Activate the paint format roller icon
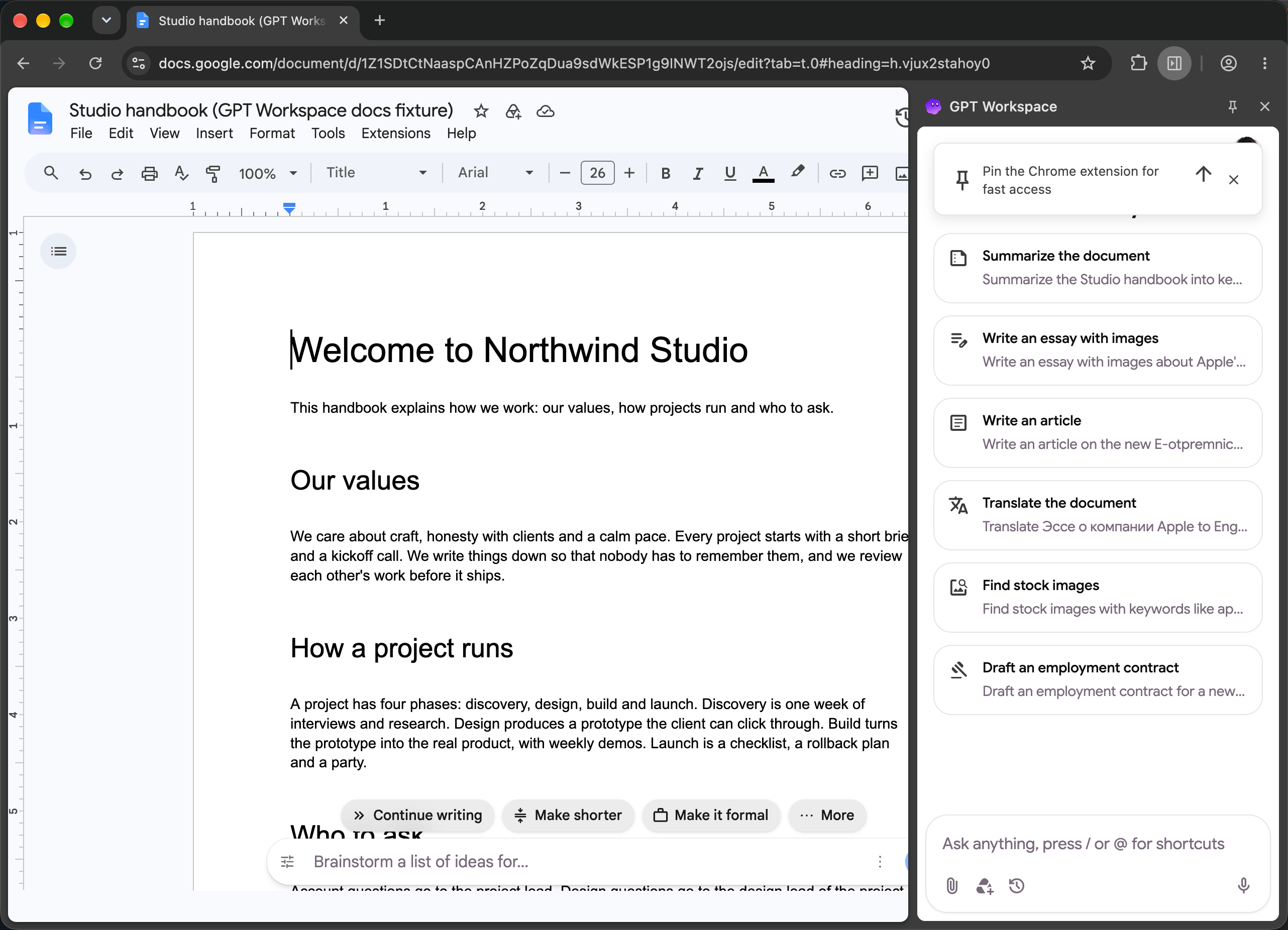Viewport: 1288px width, 930px height. tap(213, 173)
